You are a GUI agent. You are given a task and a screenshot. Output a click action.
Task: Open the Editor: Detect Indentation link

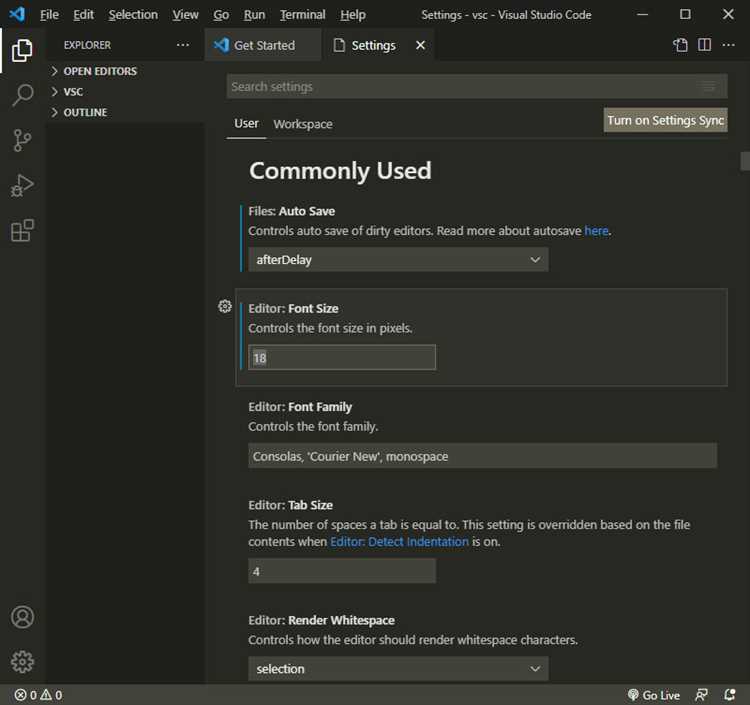[399, 541]
